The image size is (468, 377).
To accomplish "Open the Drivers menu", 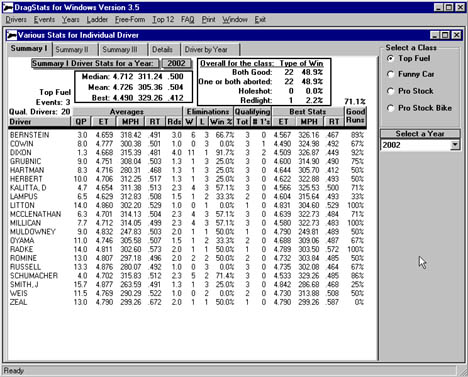I will (x=16, y=20).
